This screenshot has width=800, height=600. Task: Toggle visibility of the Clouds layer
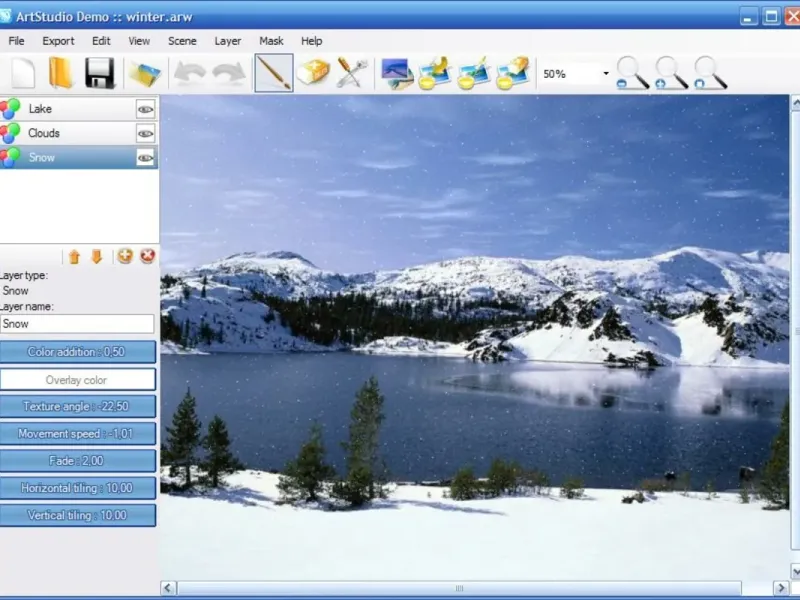pyautogui.click(x=145, y=134)
